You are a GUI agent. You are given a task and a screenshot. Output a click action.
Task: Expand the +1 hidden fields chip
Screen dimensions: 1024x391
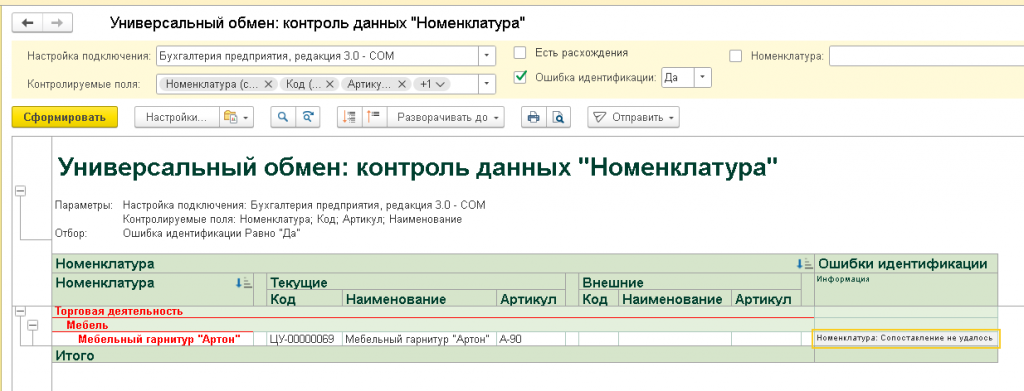click(431, 84)
